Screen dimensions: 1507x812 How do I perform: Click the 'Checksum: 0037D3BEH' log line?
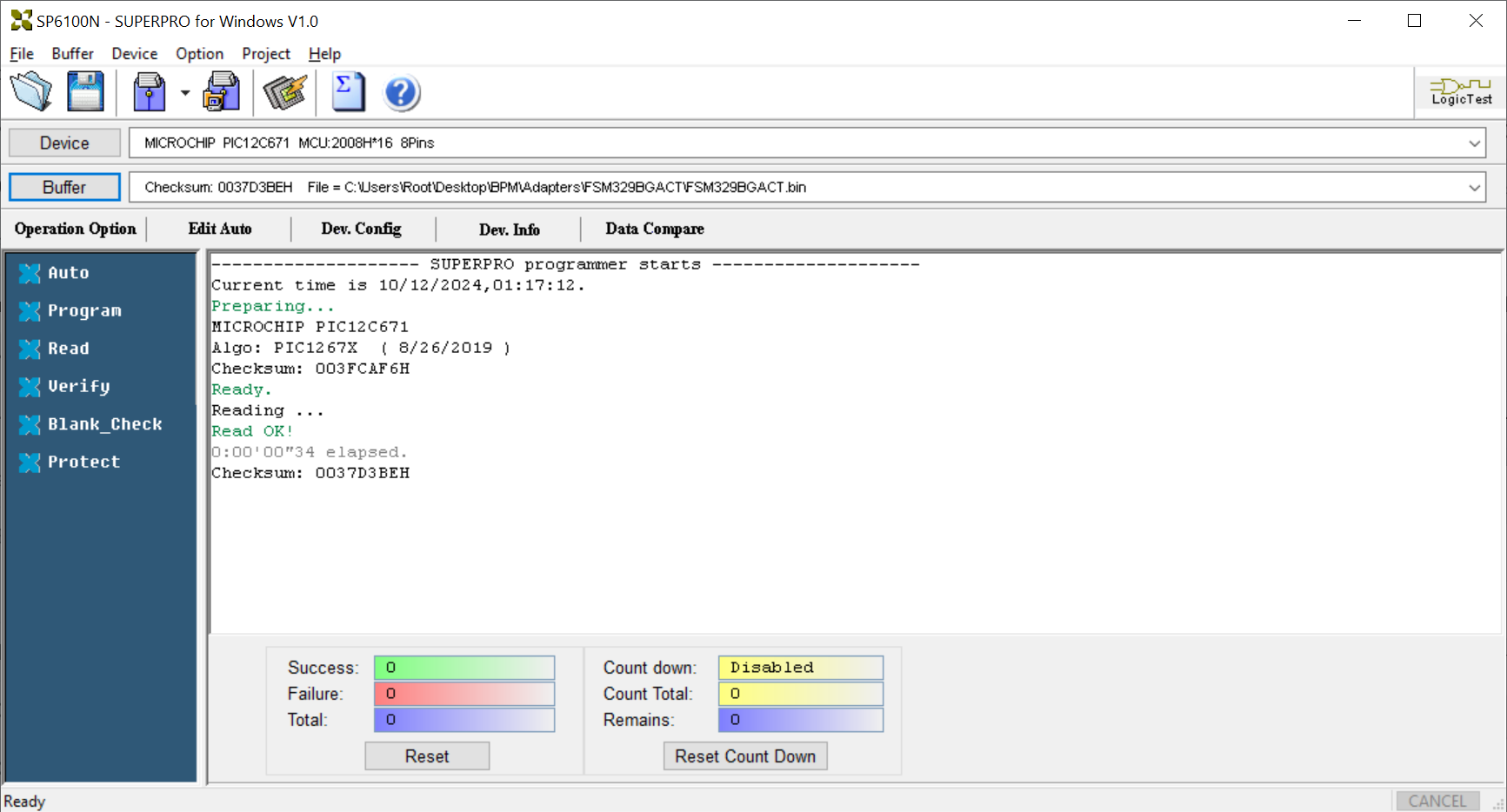[310, 473]
